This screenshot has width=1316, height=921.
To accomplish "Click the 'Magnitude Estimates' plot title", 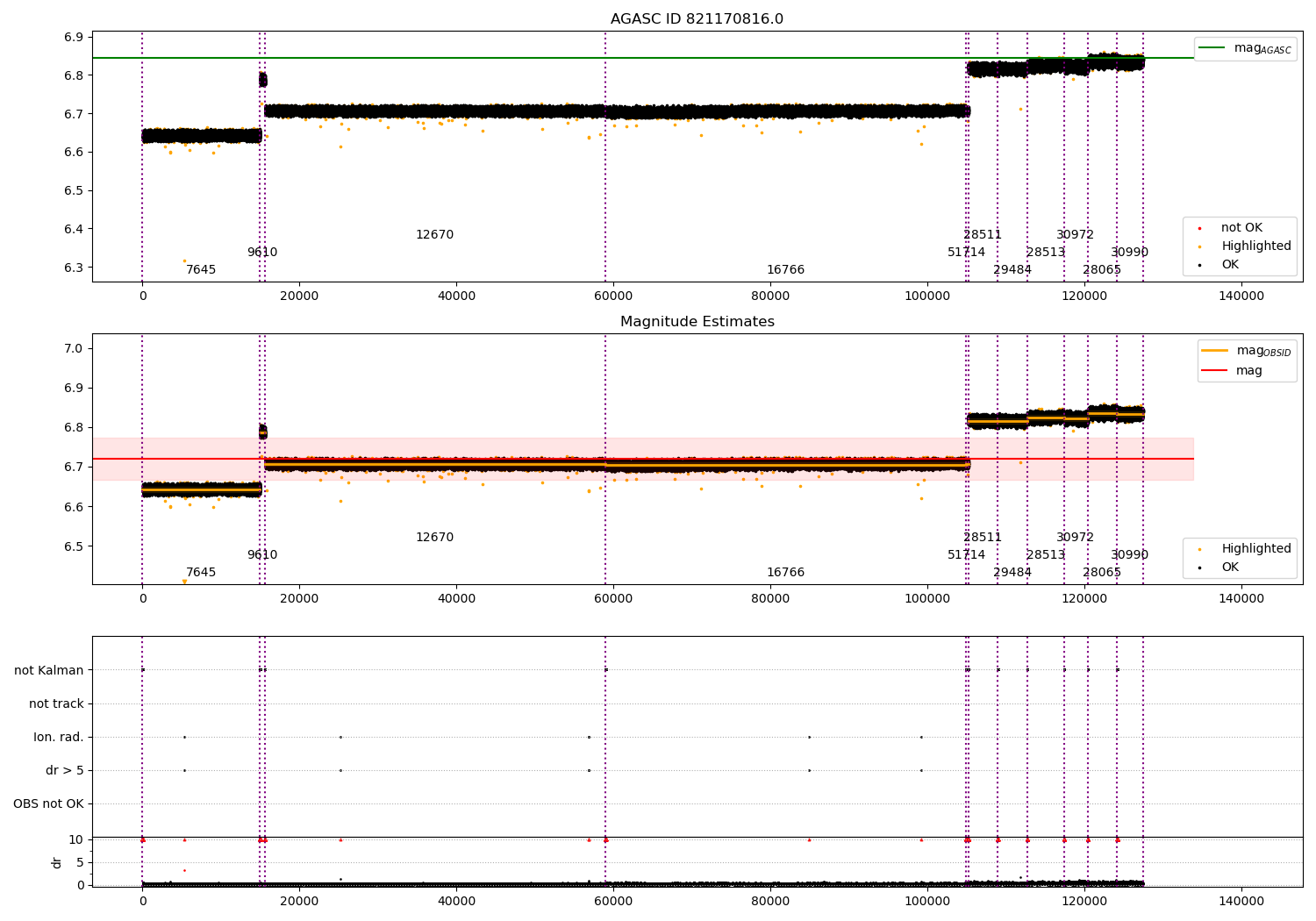I will (x=697, y=322).
